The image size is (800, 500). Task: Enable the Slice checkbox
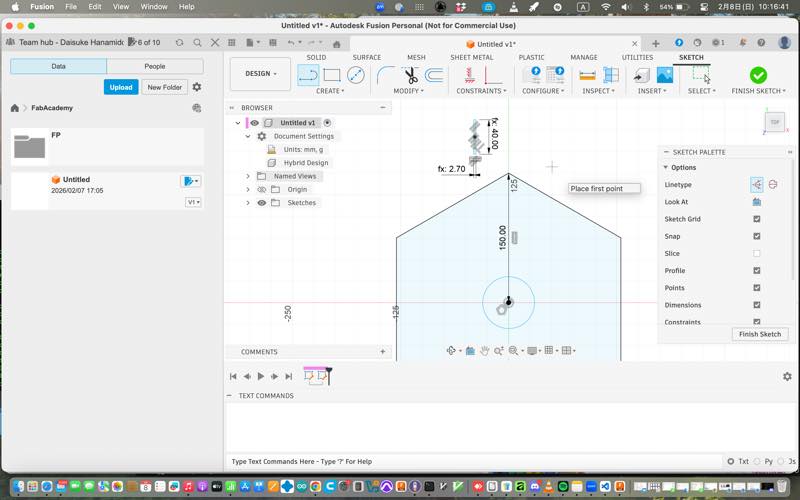tap(757, 254)
